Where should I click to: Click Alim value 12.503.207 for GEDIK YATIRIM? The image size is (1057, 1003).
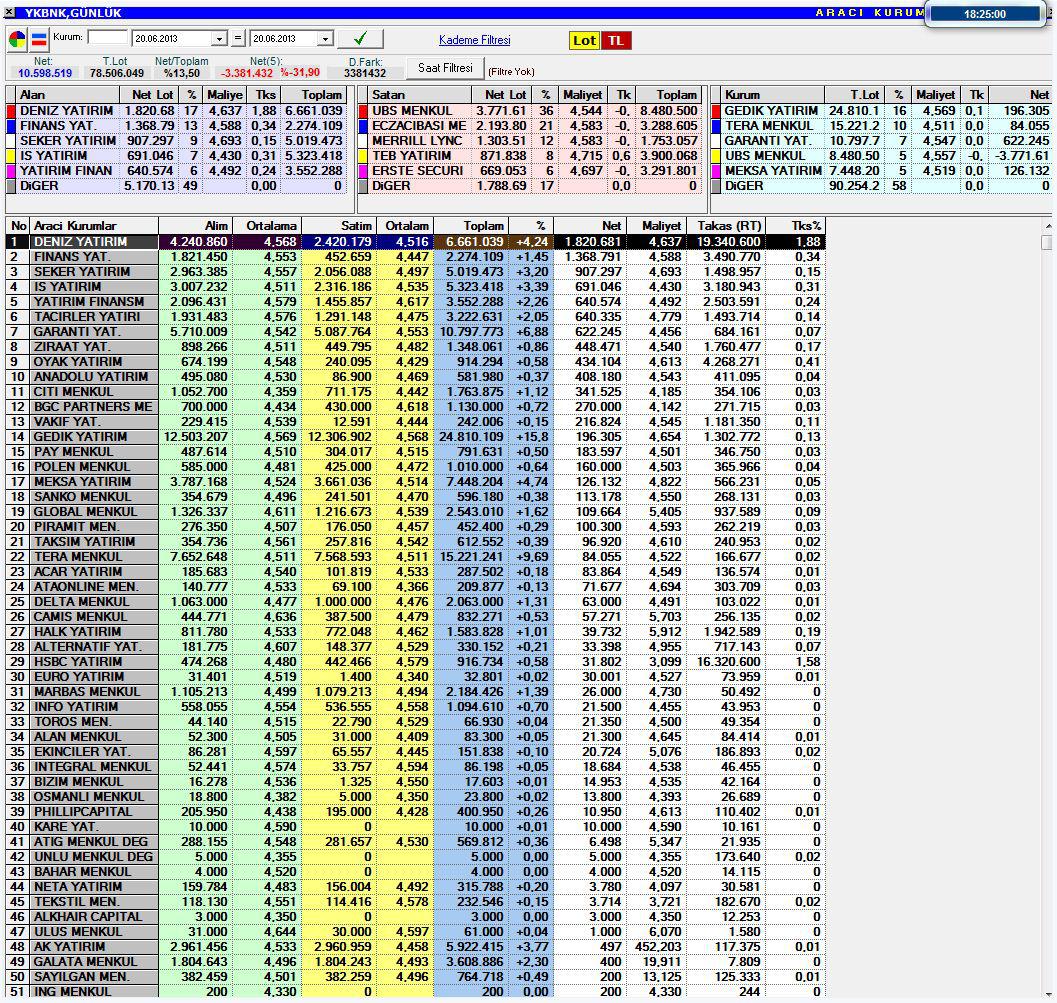(x=195, y=437)
